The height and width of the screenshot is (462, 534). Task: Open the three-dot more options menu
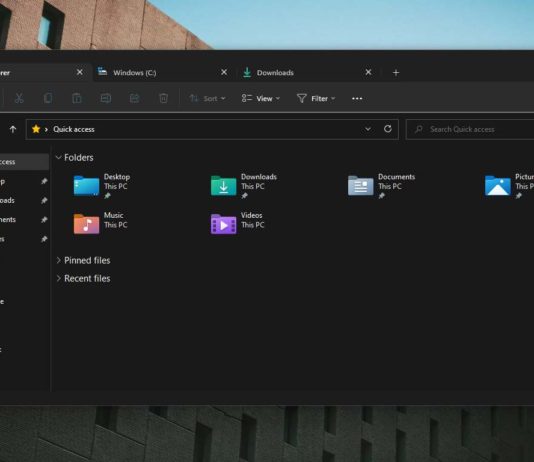pyautogui.click(x=357, y=99)
